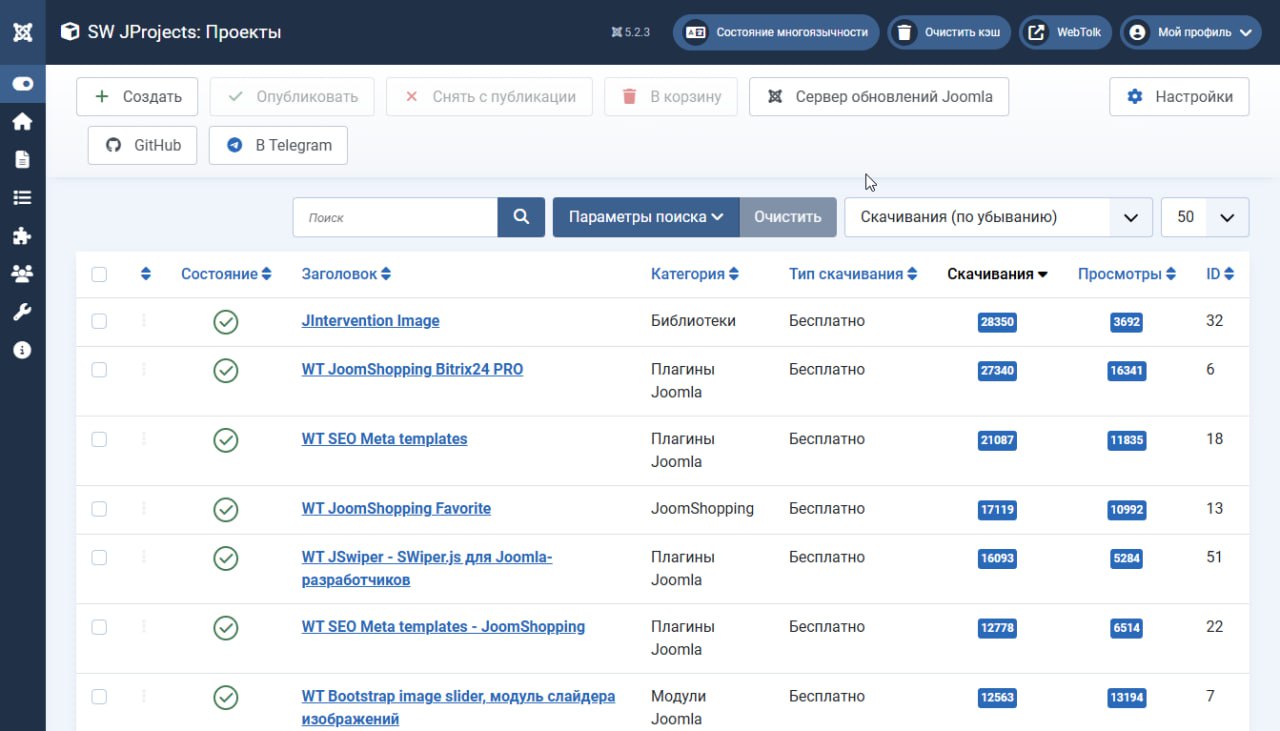The width and height of the screenshot is (1280, 731).
Task: Click status icon for WT JSwiper row
Action: click(x=226, y=558)
